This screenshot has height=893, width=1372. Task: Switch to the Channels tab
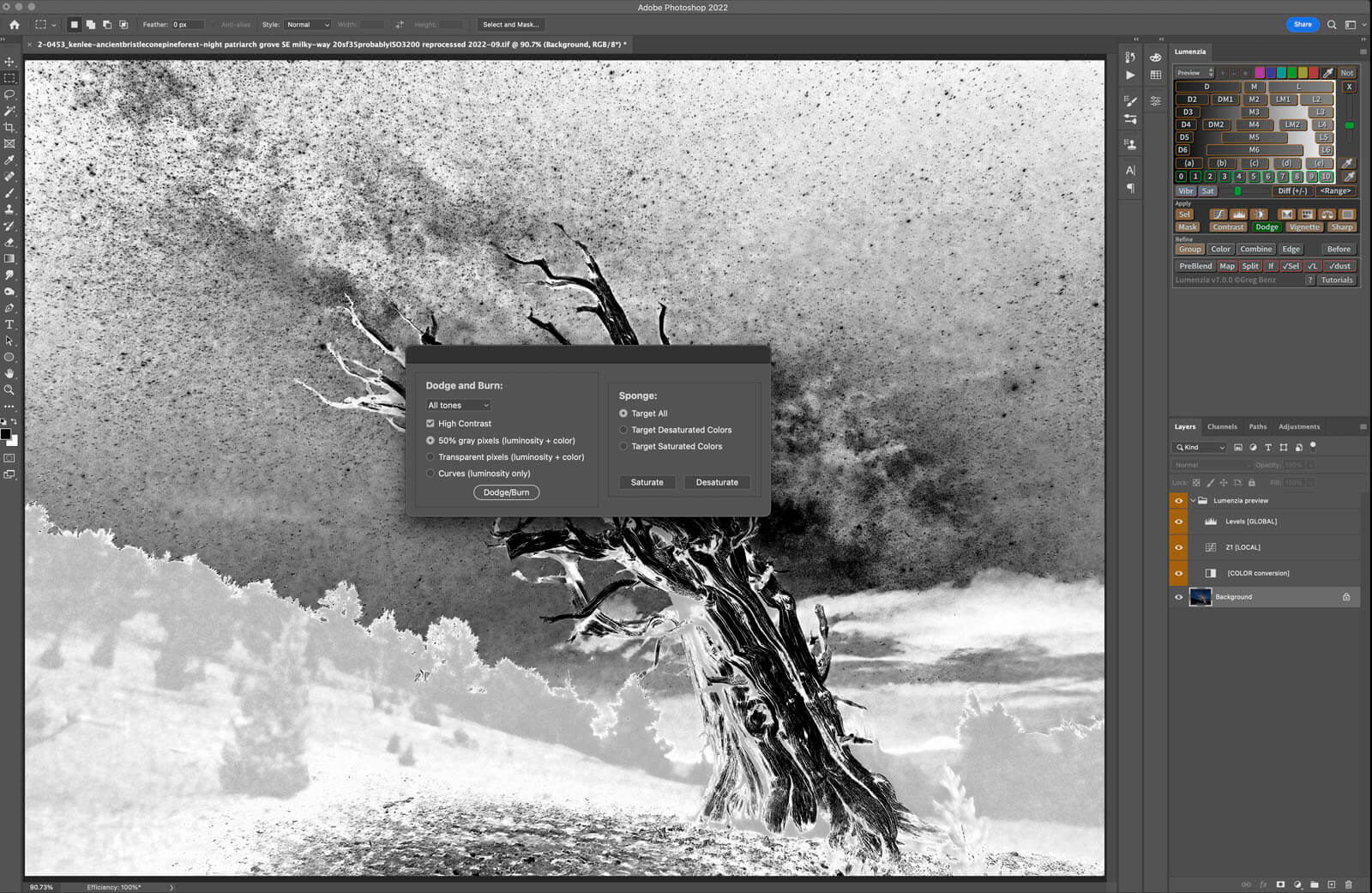coord(1221,426)
